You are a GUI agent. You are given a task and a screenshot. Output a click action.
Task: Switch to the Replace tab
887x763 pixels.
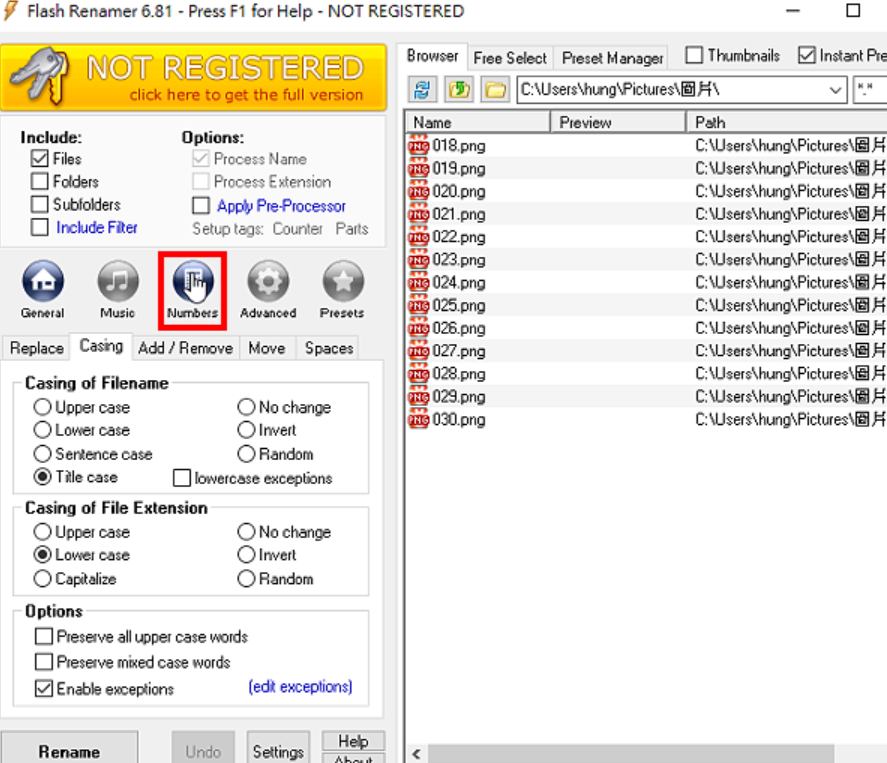37,348
